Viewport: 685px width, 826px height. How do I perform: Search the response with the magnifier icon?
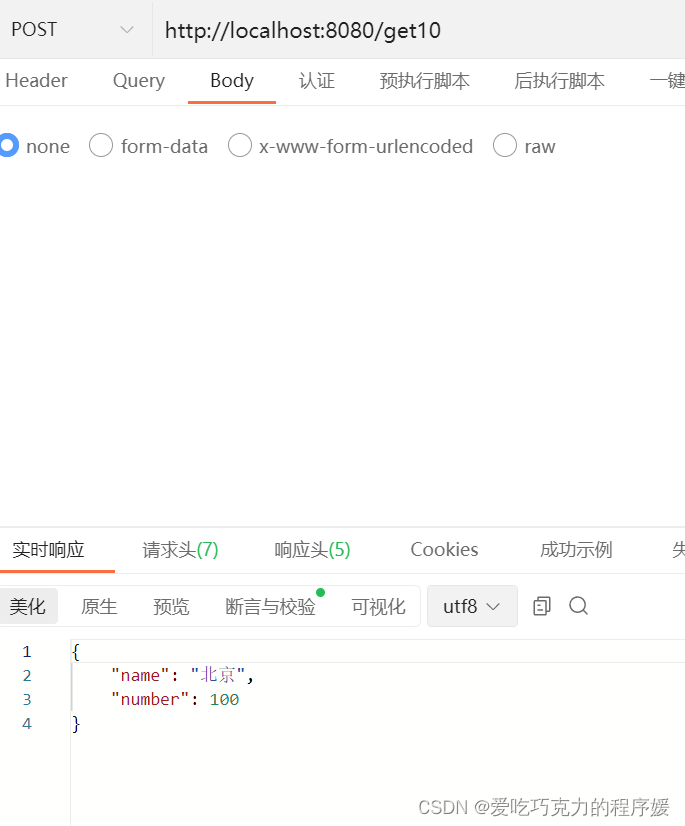pyautogui.click(x=578, y=606)
